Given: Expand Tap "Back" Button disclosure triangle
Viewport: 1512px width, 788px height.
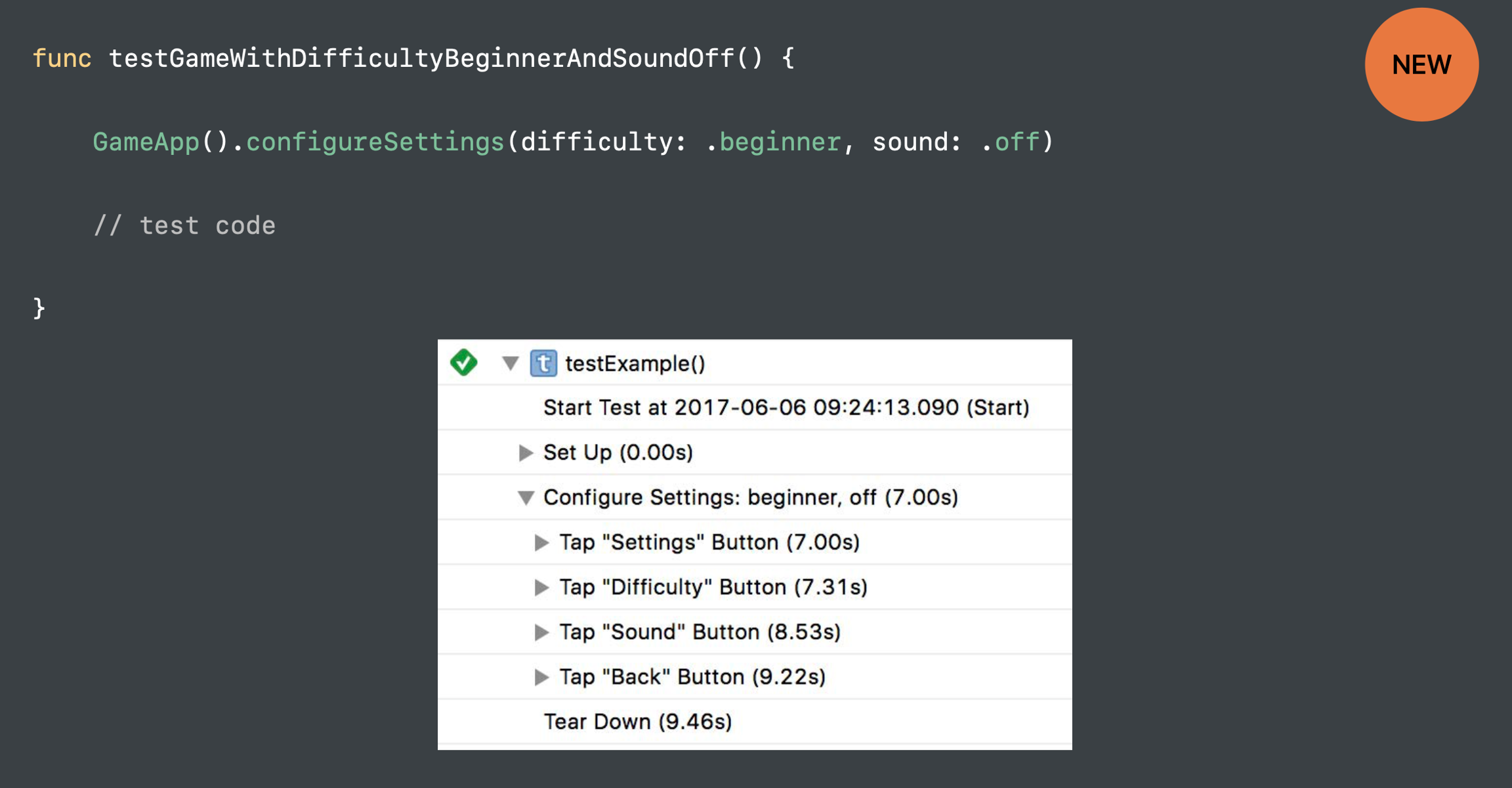Looking at the screenshot, I should tap(541, 677).
